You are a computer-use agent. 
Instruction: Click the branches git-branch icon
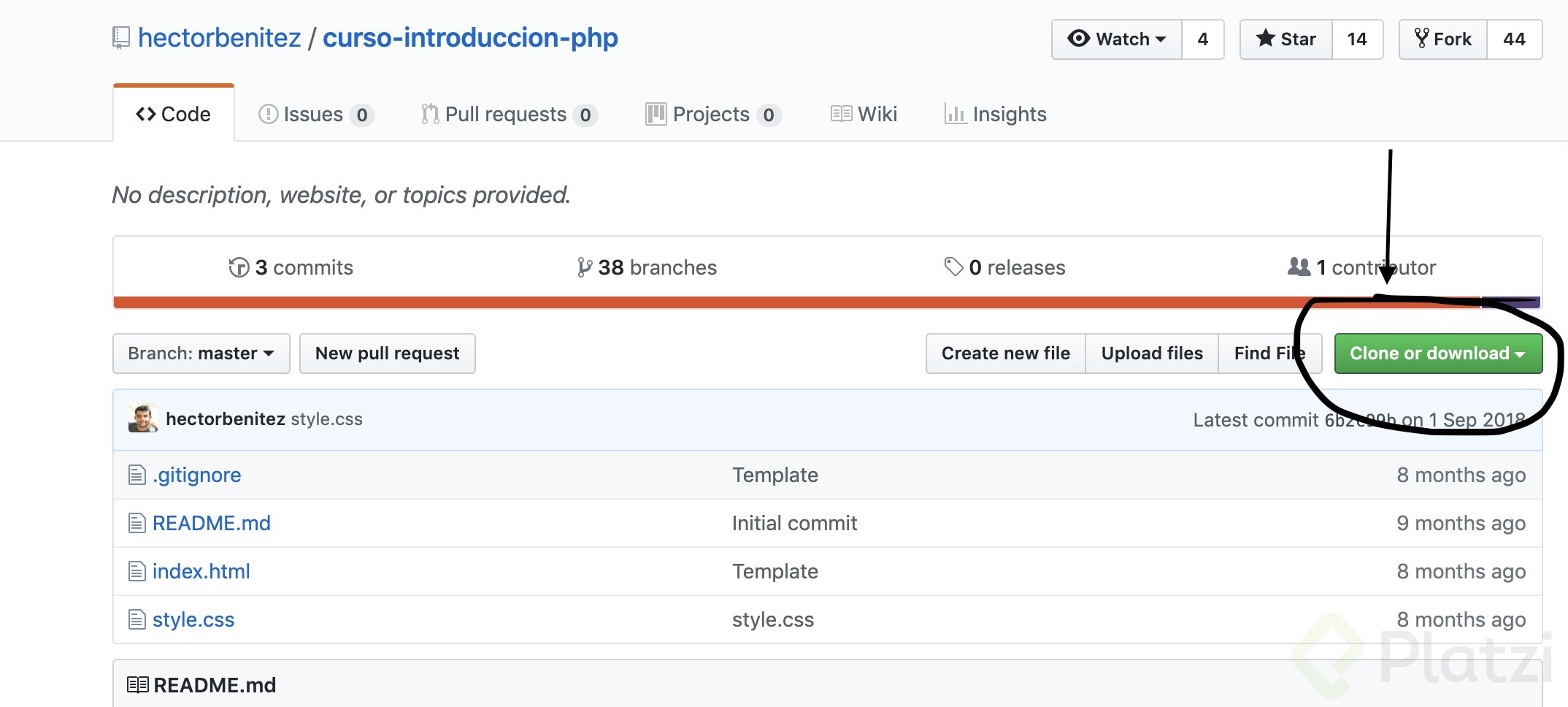tap(584, 267)
